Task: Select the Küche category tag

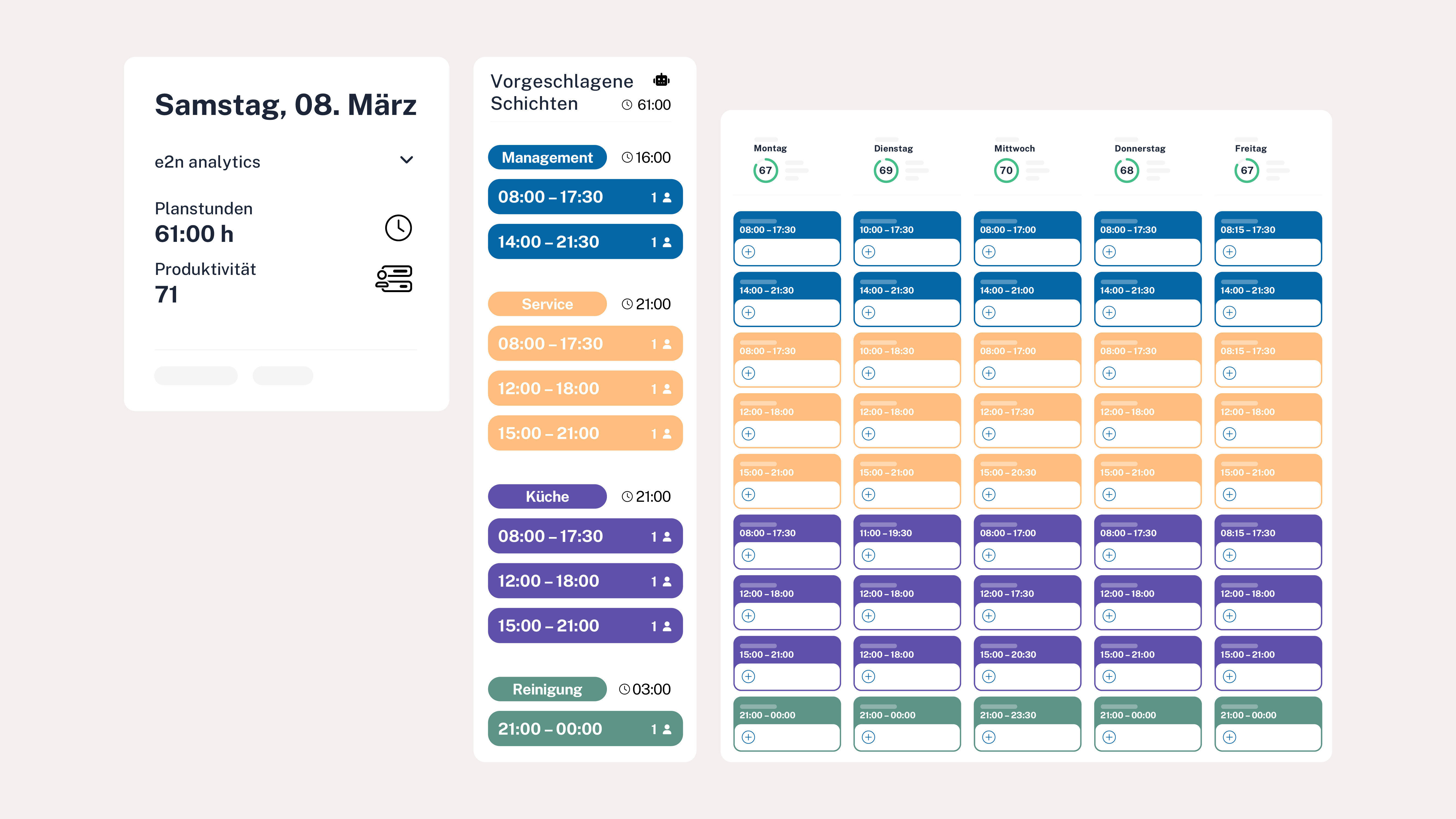Action: pyautogui.click(x=547, y=497)
